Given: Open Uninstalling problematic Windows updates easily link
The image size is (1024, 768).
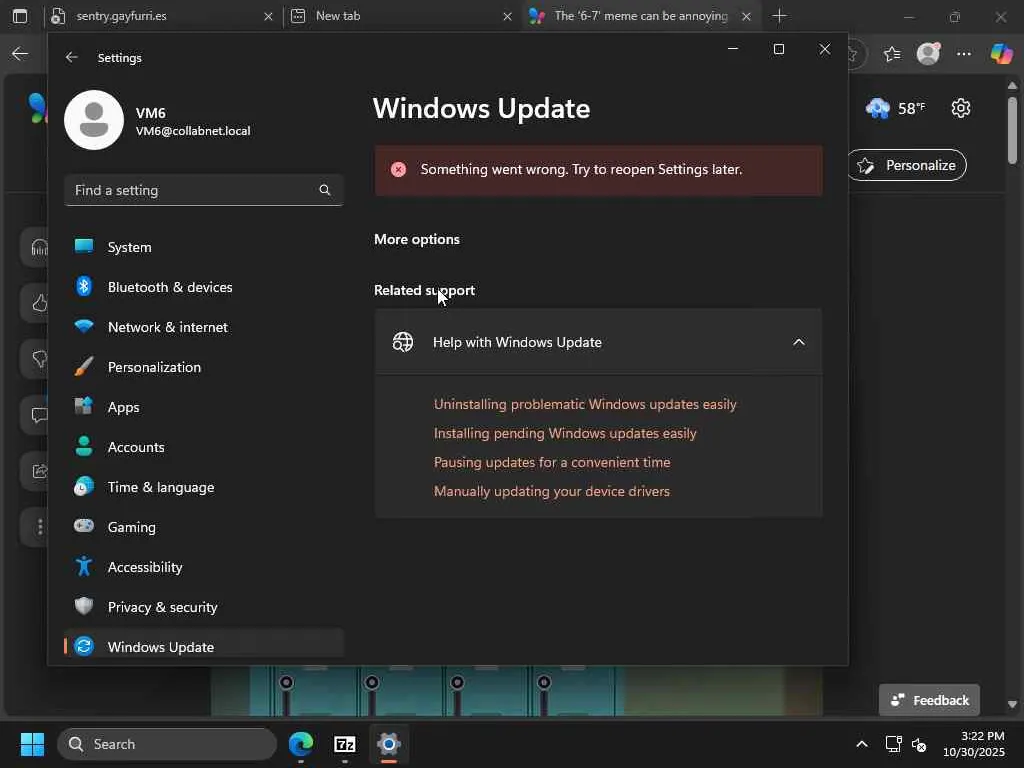Looking at the screenshot, I should click(584, 404).
